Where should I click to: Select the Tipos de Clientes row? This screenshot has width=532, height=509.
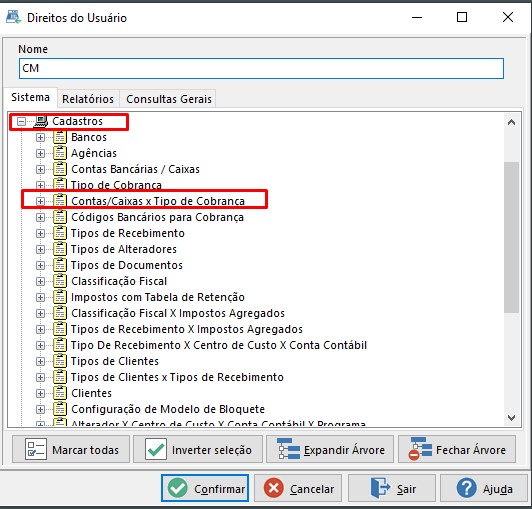(x=115, y=361)
